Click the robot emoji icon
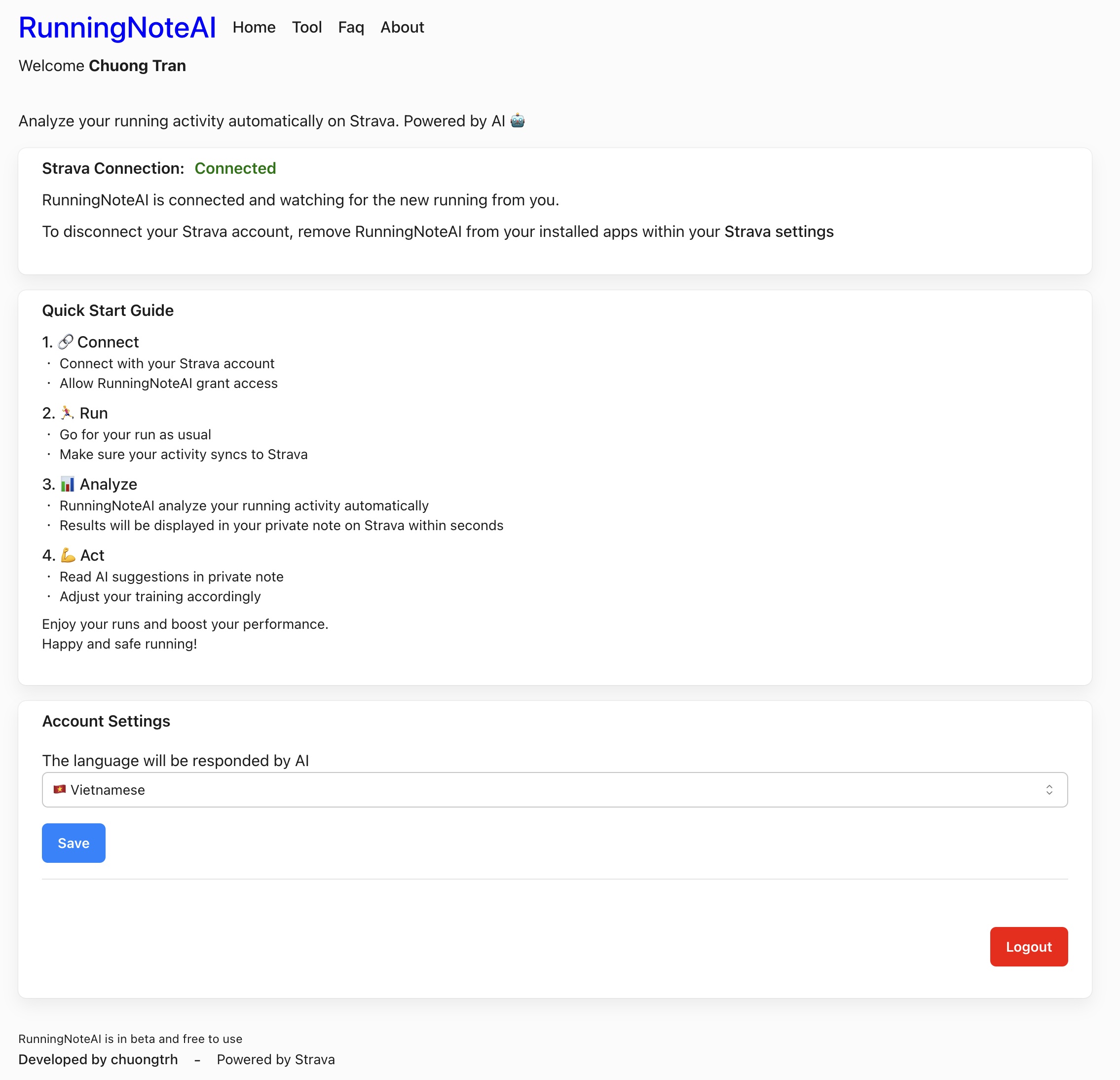 (x=517, y=120)
